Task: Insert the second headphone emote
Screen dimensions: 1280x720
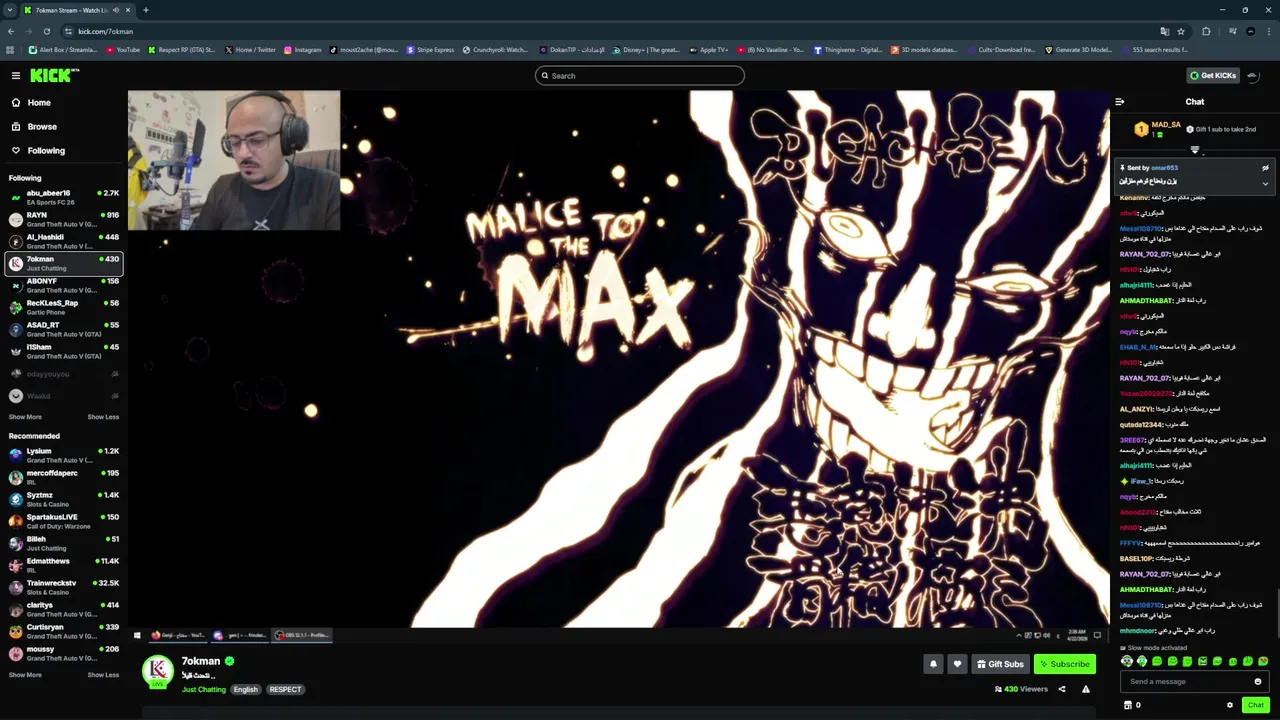Action: 1142,661
